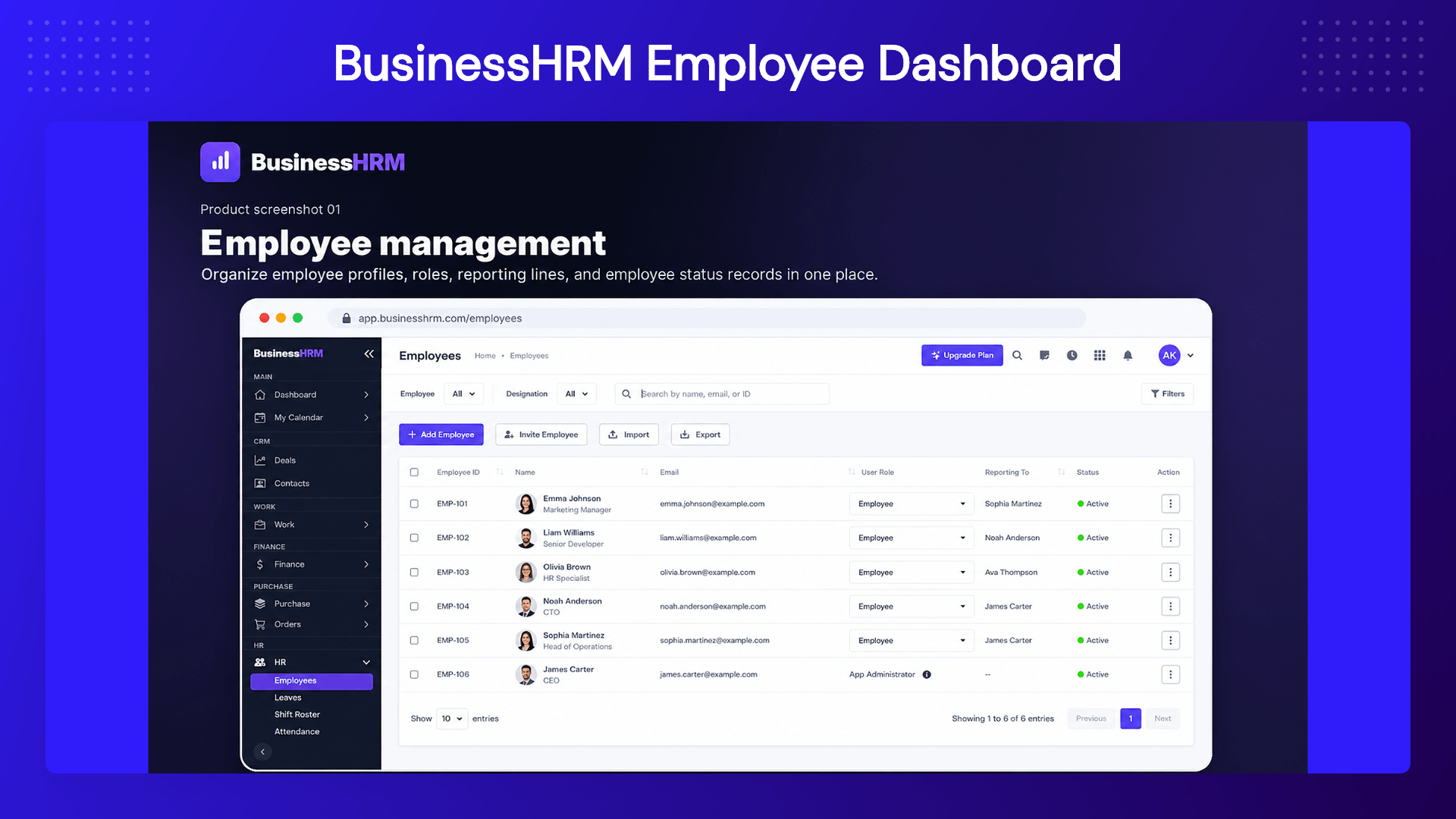Click the Invite Employee button

point(541,435)
